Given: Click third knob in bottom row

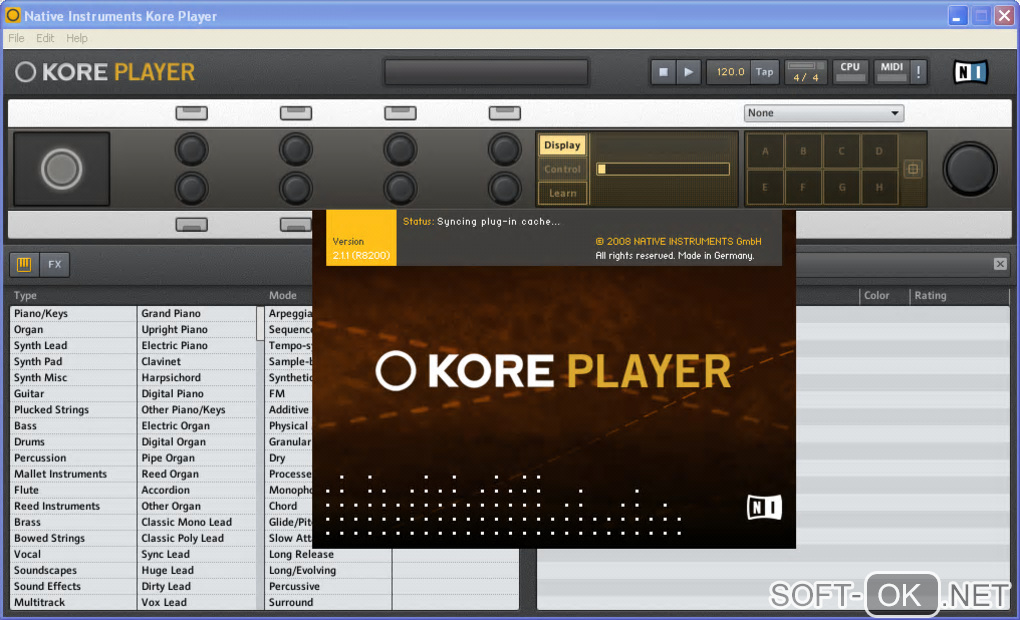Looking at the screenshot, I should [400, 189].
